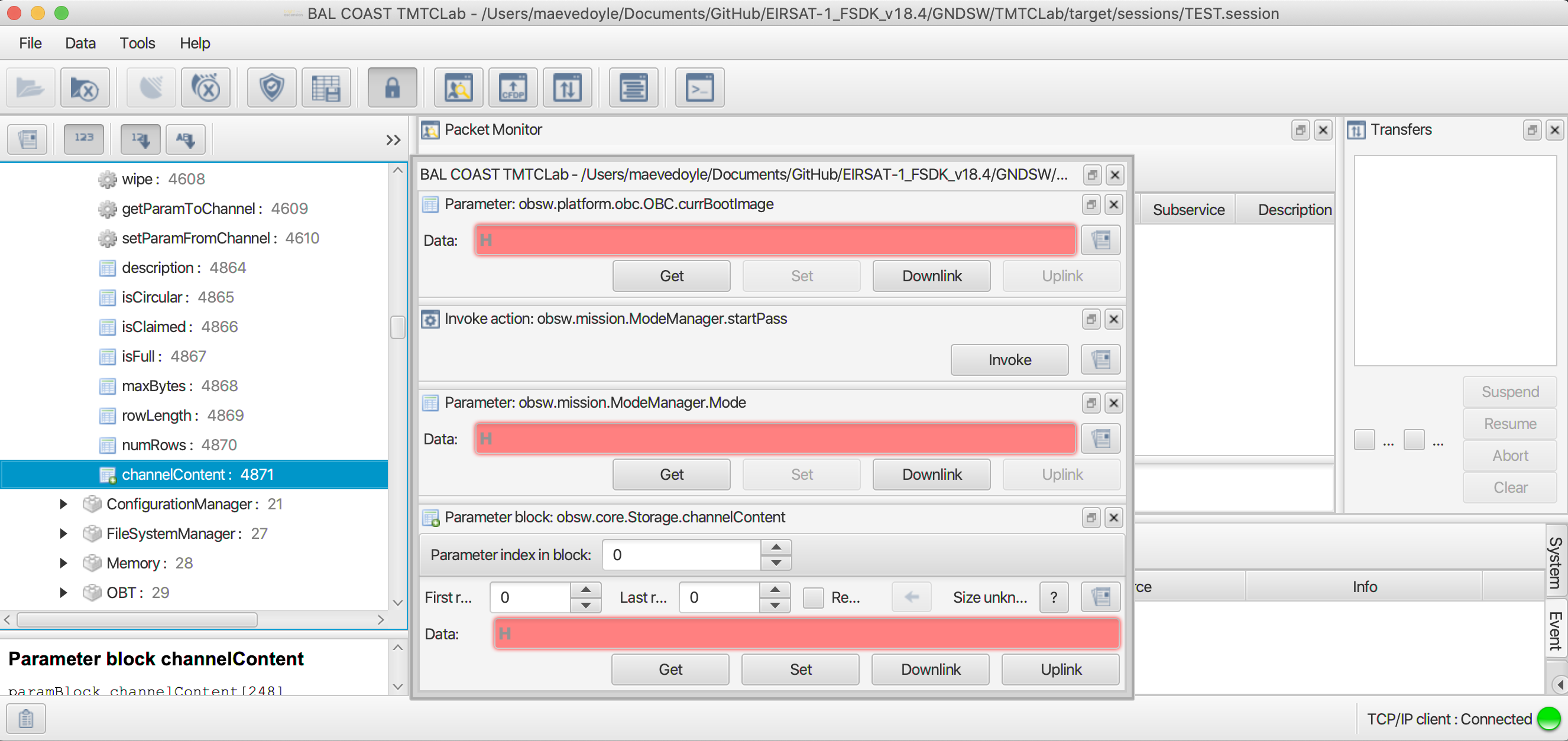Open the console terminal toolbar icon

tap(700, 87)
